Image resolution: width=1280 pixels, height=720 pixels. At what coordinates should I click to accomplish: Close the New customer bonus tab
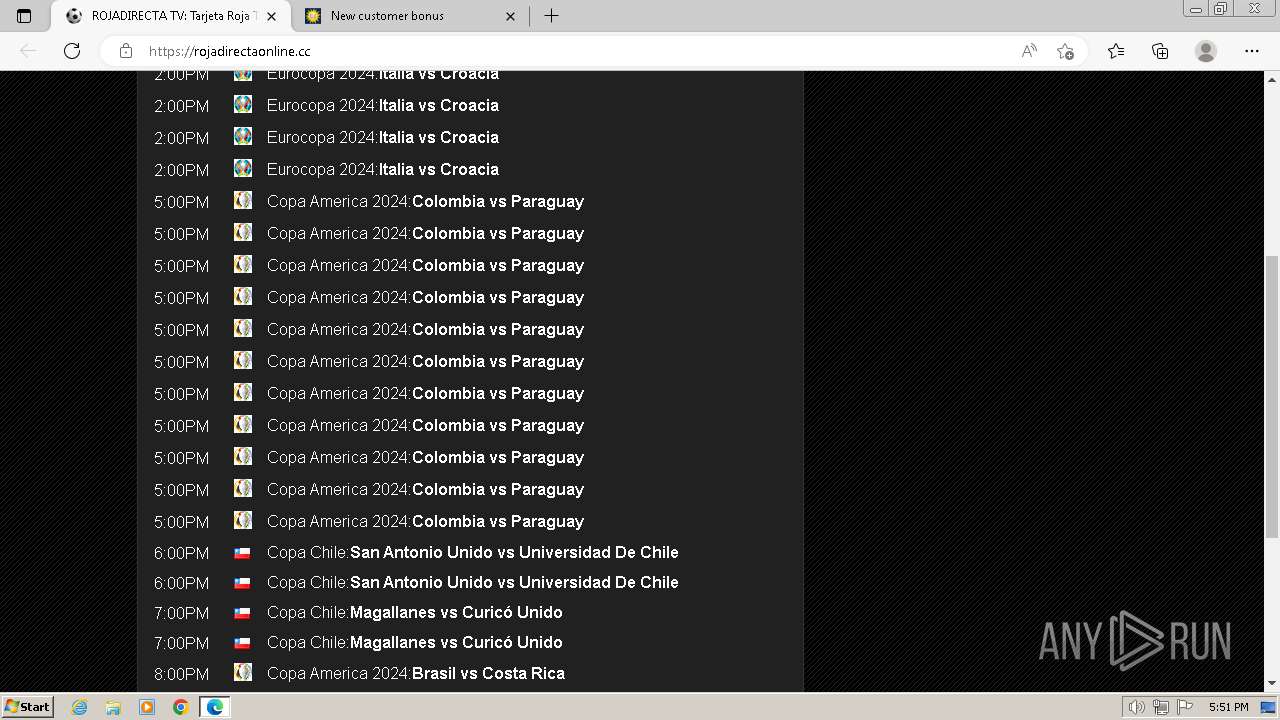pyautogui.click(x=510, y=16)
